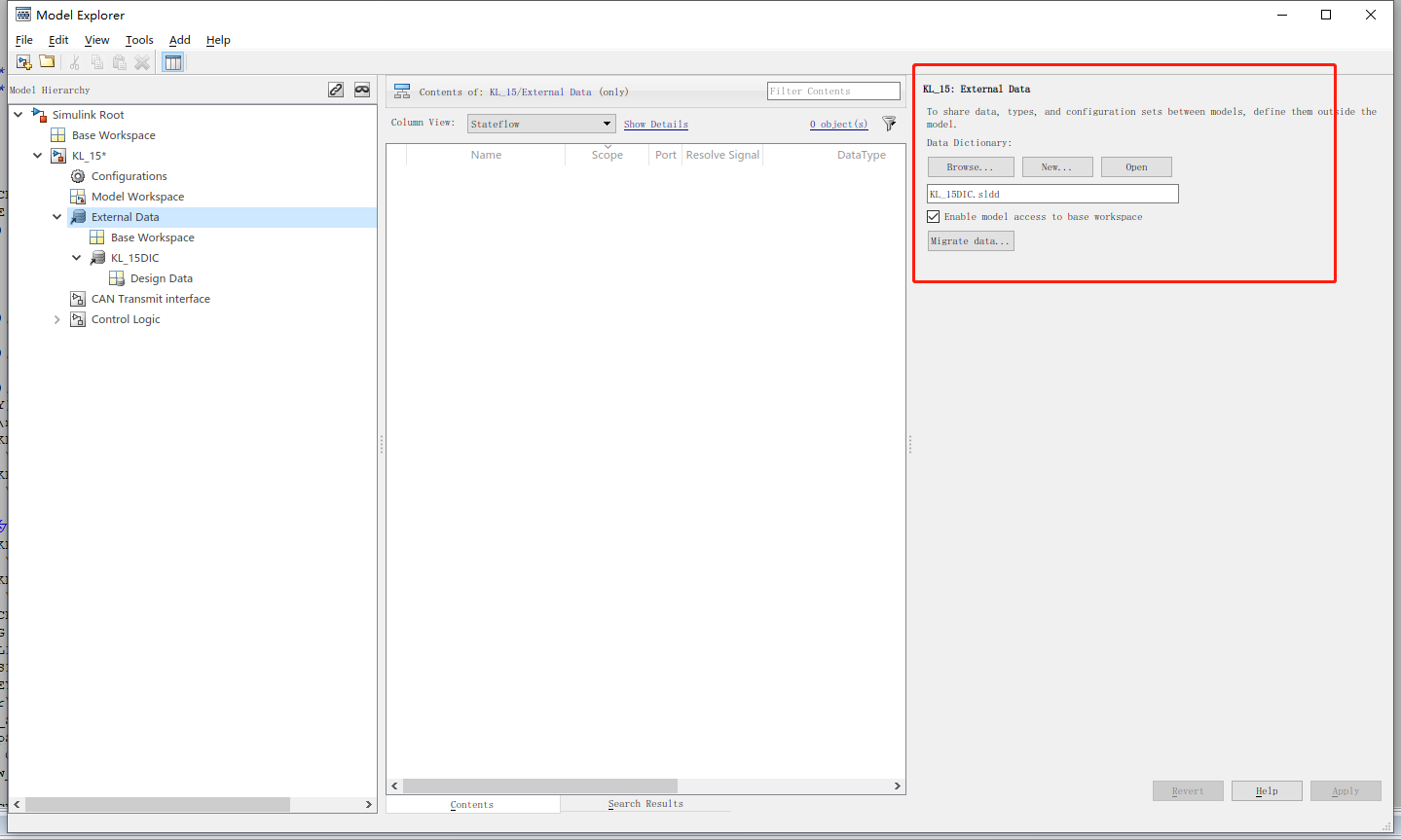
Task: Open the Column View Stateflow dropdown
Action: [x=541, y=124]
